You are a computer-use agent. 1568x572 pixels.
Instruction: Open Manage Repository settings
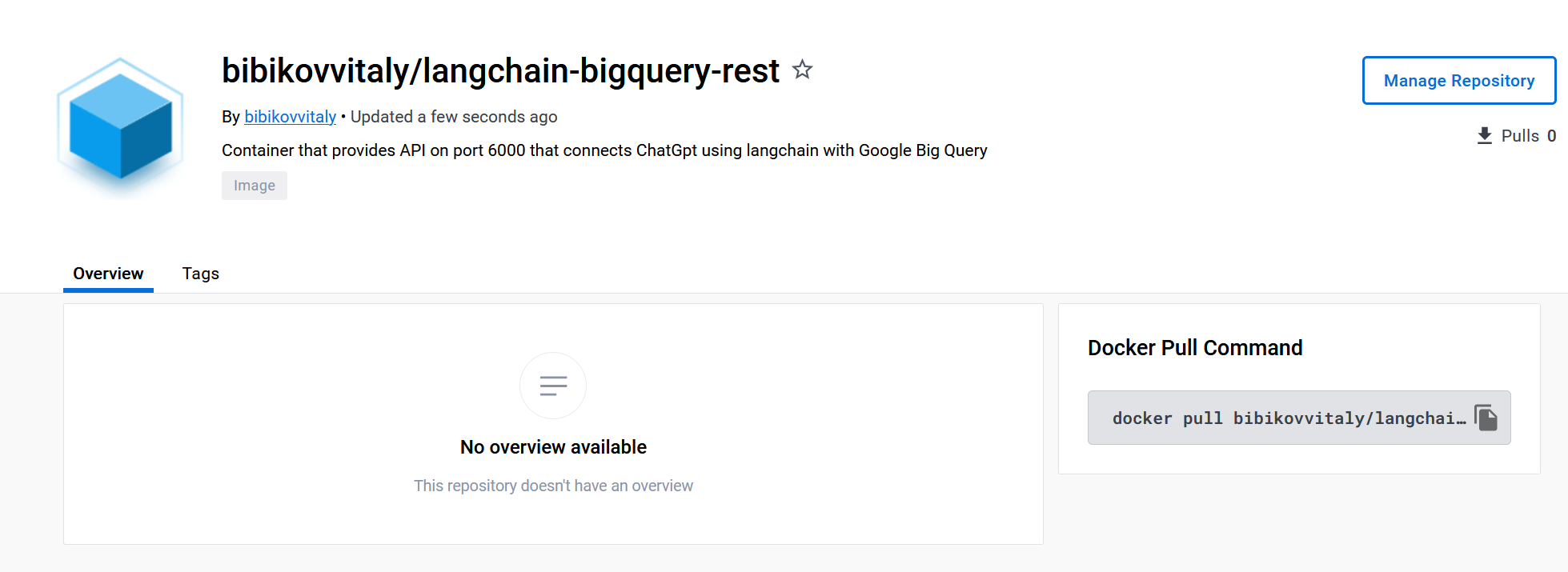1458,80
